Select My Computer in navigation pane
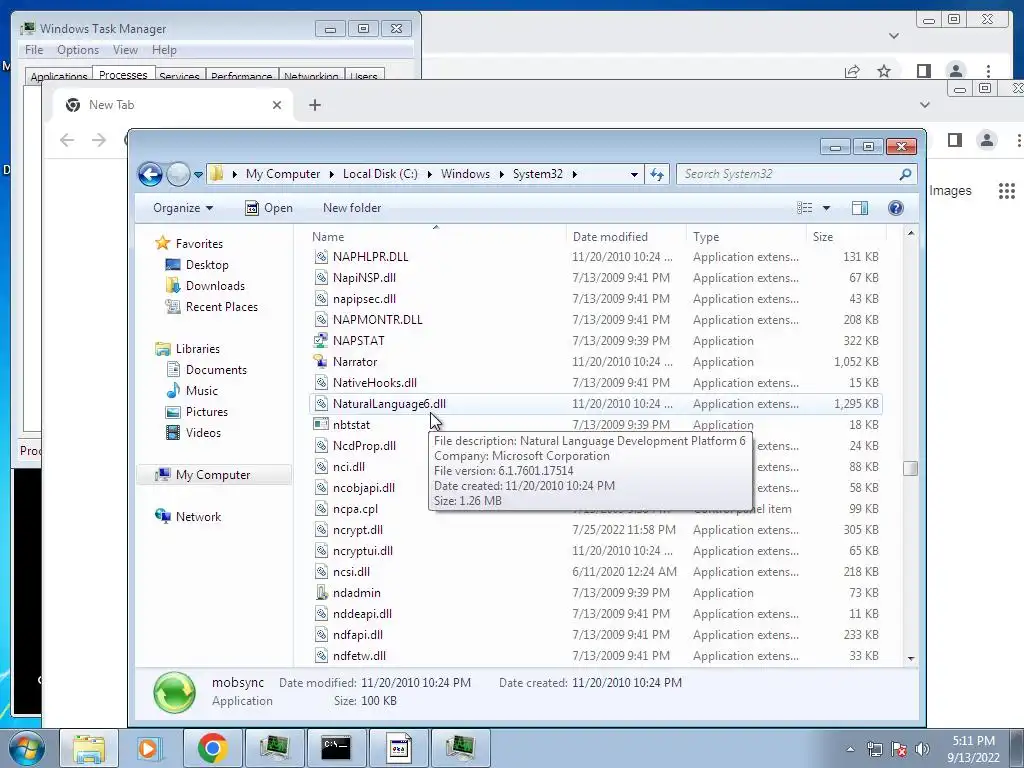Screen dimensions: 1024x768 pos(213,475)
